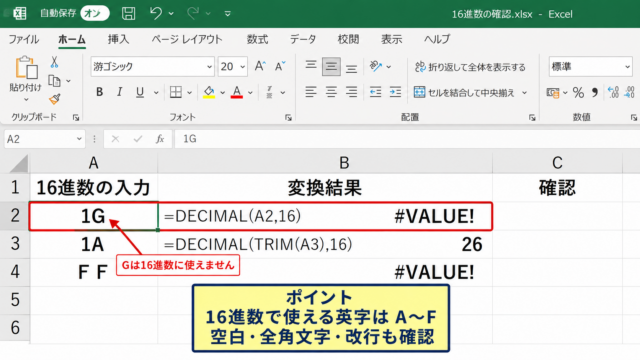
Task: Open the 配置 dialog launcher
Action: (x=532, y=118)
